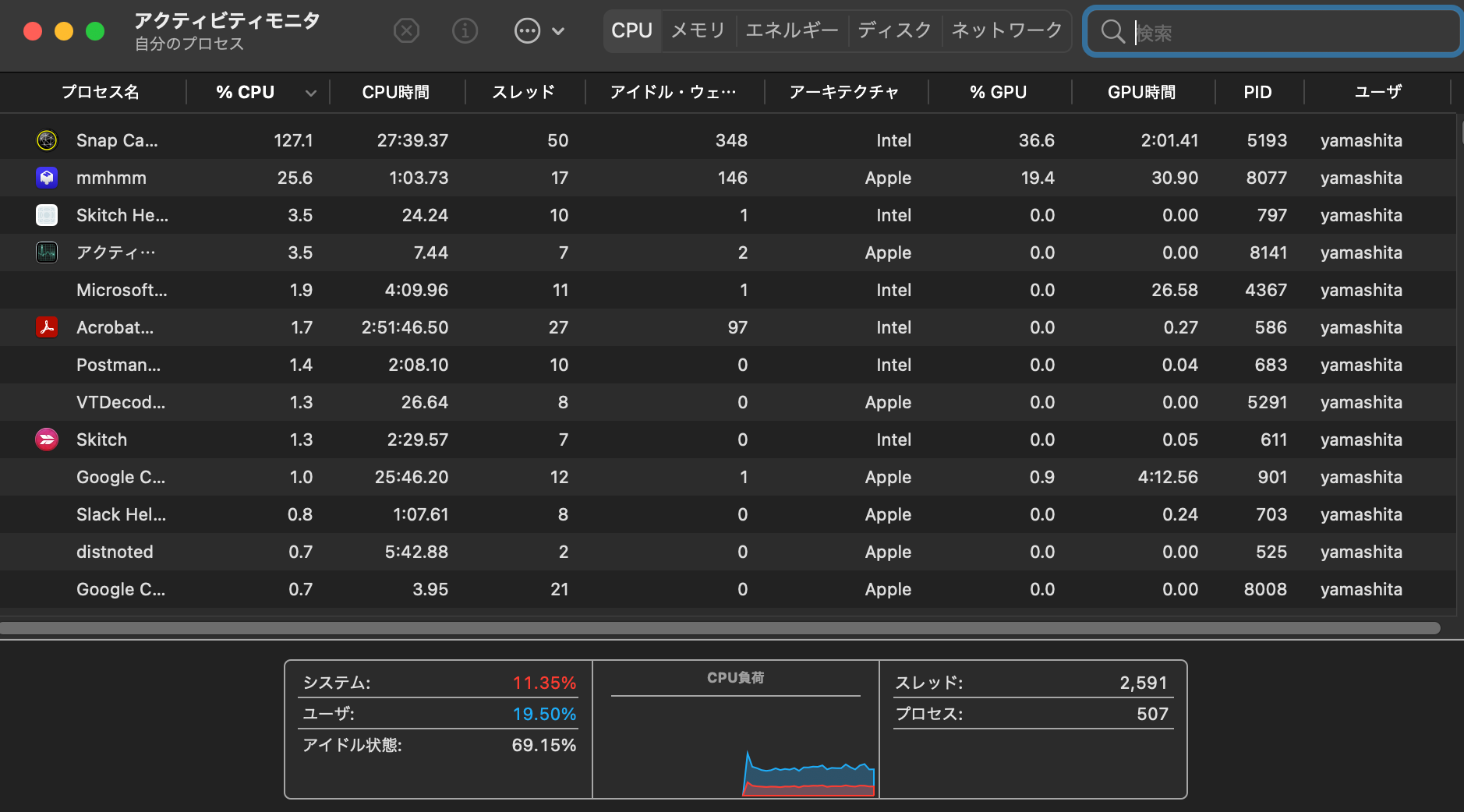Focus the 検索 search field
Viewport: 1464px width, 812px height.
(x=1272, y=32)
